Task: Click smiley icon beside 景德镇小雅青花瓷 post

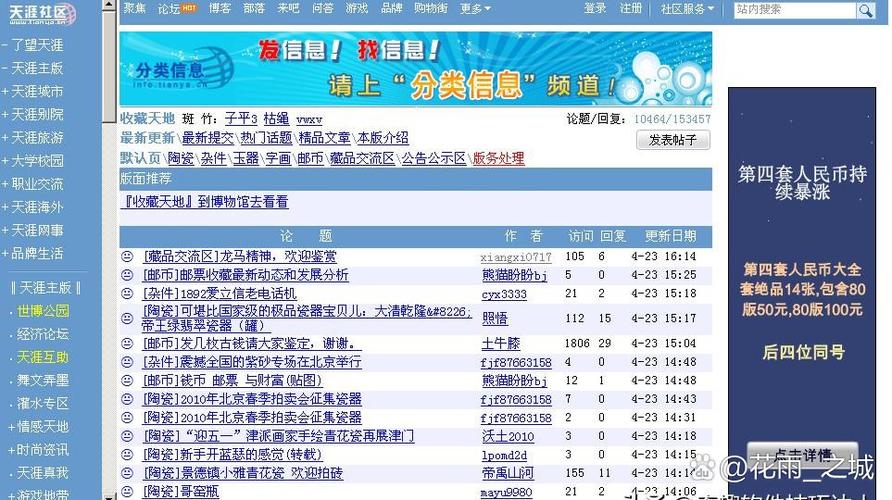Action: pyautogui.click(x=127, y=473)
